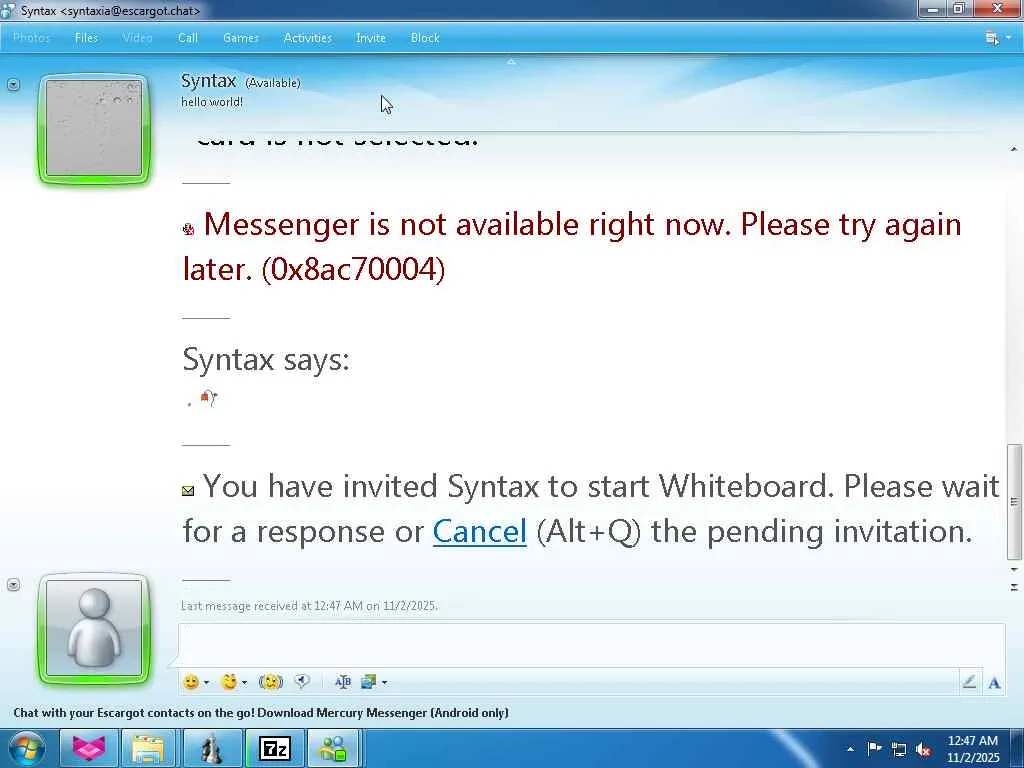Open the Messenger taskbar button

coord(332,748)
